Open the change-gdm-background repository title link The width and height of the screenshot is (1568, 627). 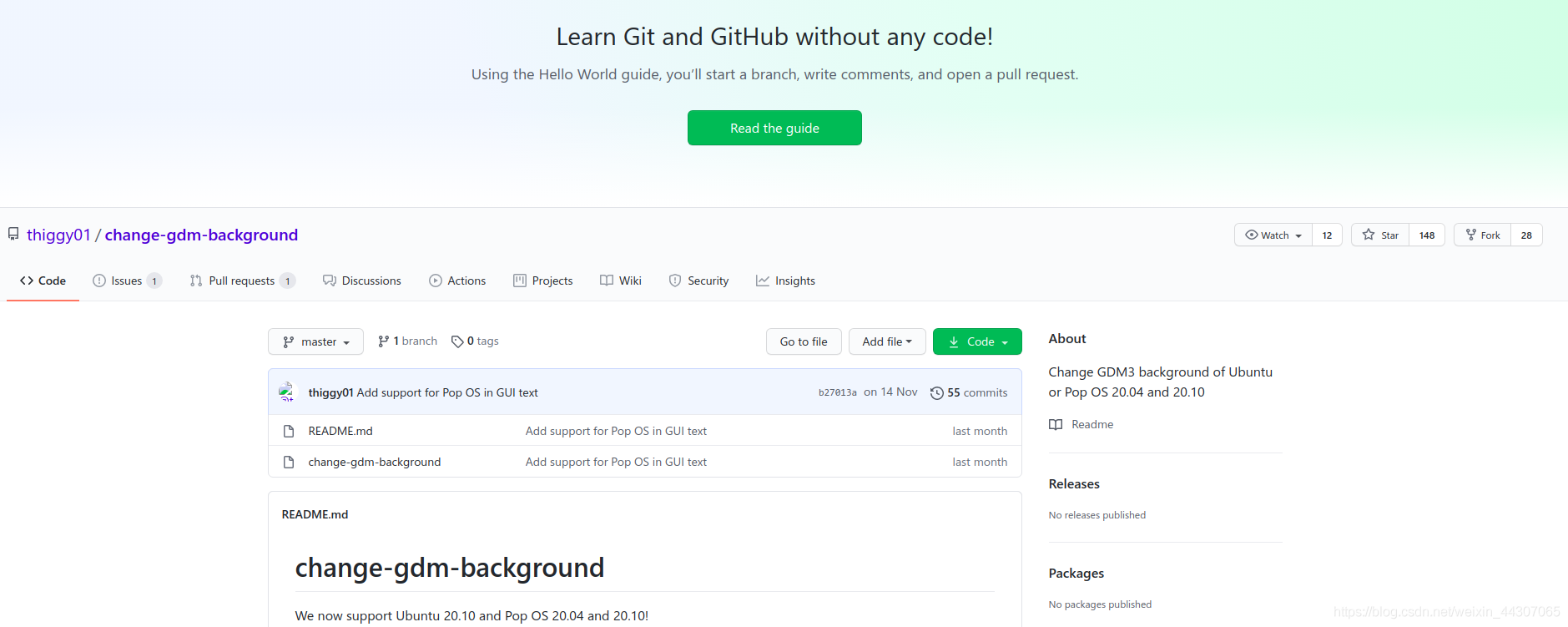pyautogui.click(x=201, y=235)
